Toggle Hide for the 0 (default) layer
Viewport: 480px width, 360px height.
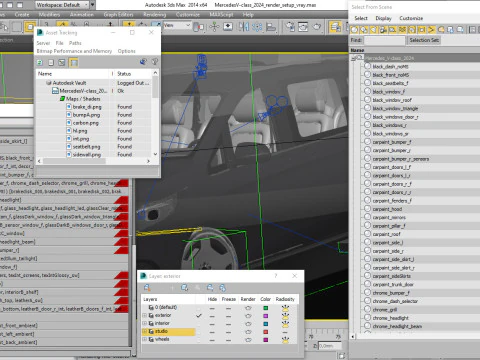click(x=212, y=308)
